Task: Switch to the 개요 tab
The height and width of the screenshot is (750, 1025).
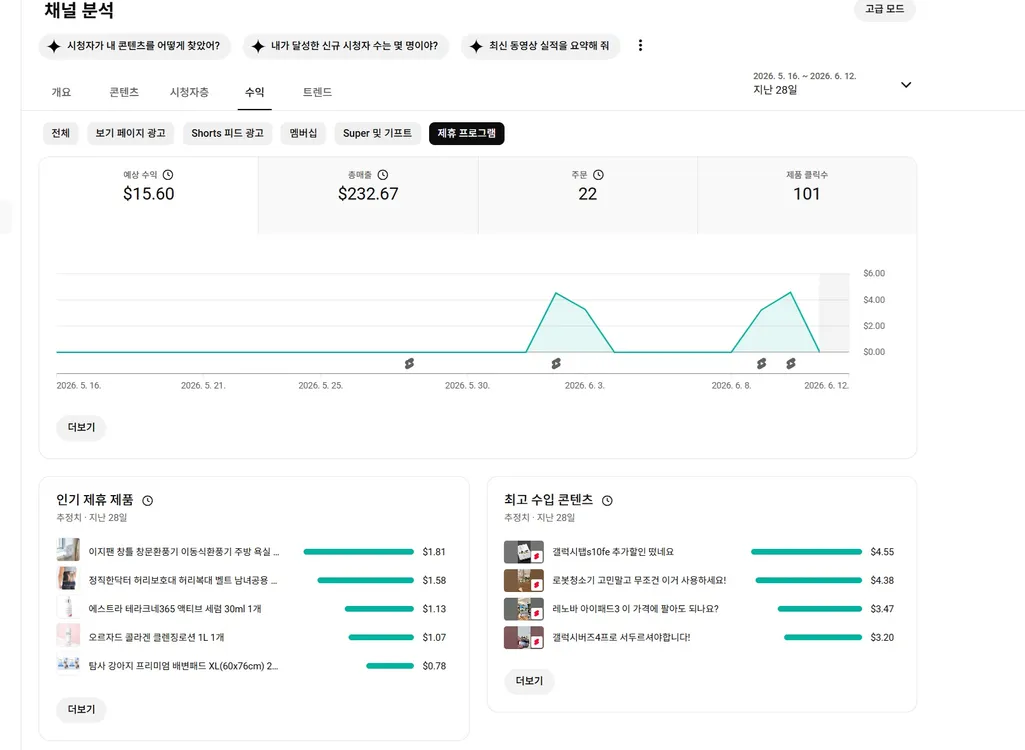Action: click(x=61, y=92)
